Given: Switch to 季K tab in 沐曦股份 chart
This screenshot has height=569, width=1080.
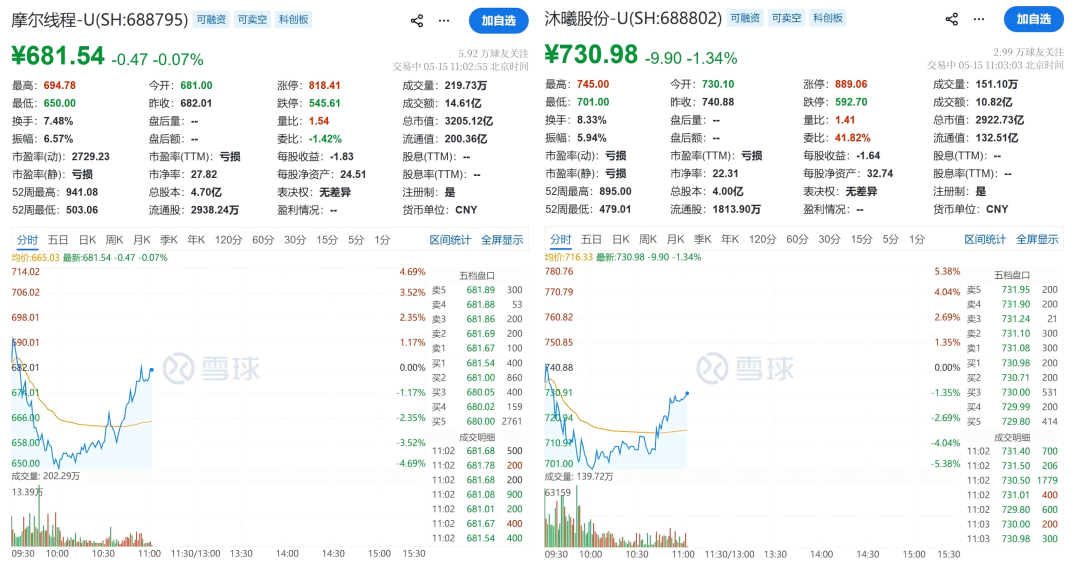Looking at the screenshot, I should [703, 239].
